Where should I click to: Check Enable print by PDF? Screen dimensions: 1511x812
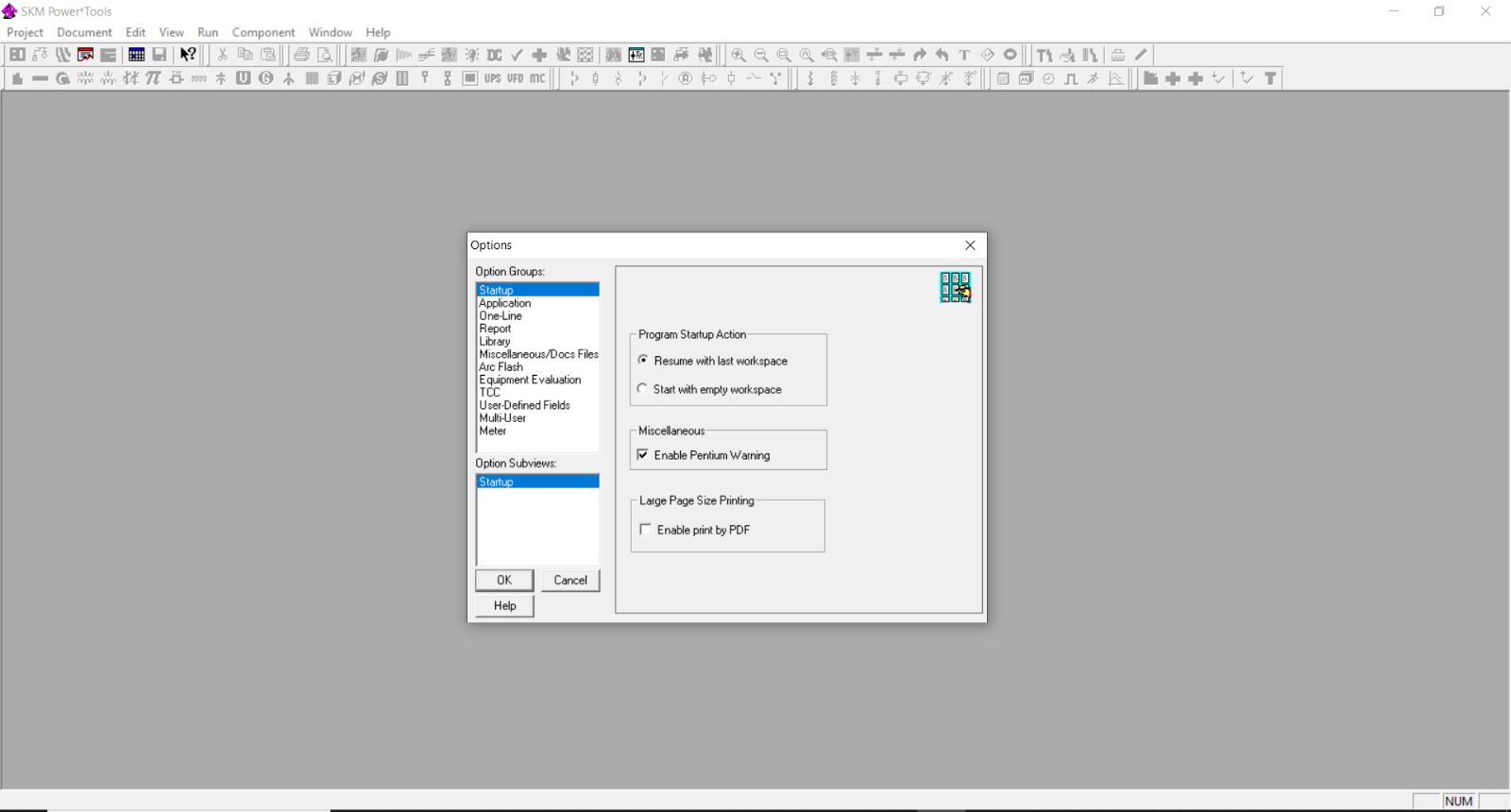click(695, 530)
